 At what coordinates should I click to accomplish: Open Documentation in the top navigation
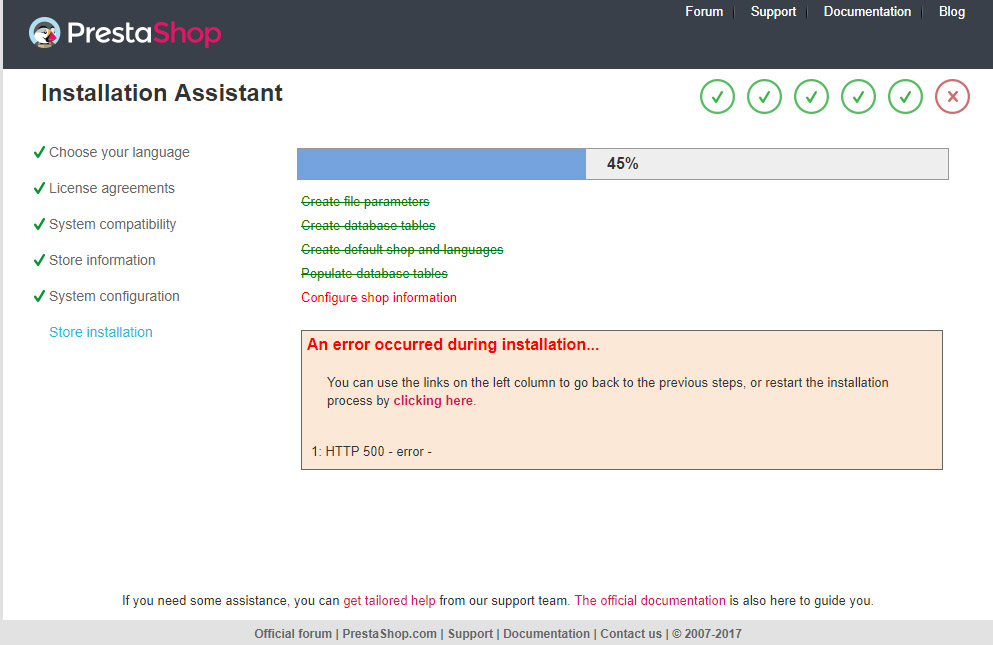click(x=867, y=11)
